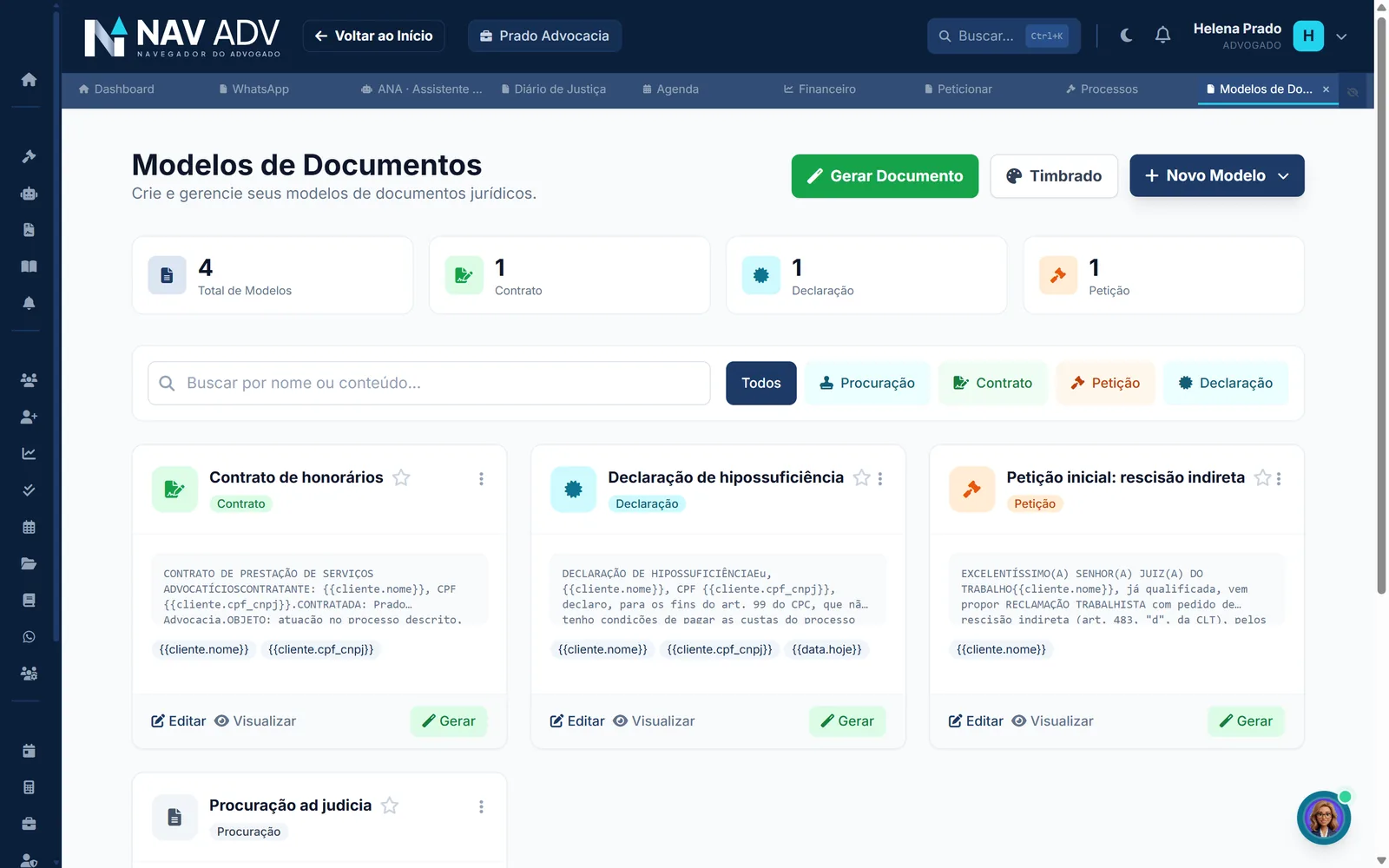Screen dimensions: 1389x868
Task: Open the add-user icon in the sidebar
Action: (29, 417)
